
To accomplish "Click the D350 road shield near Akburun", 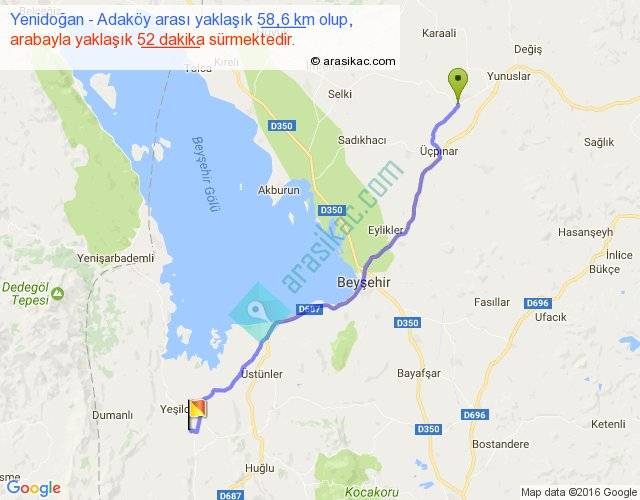I will click(331, 210).
